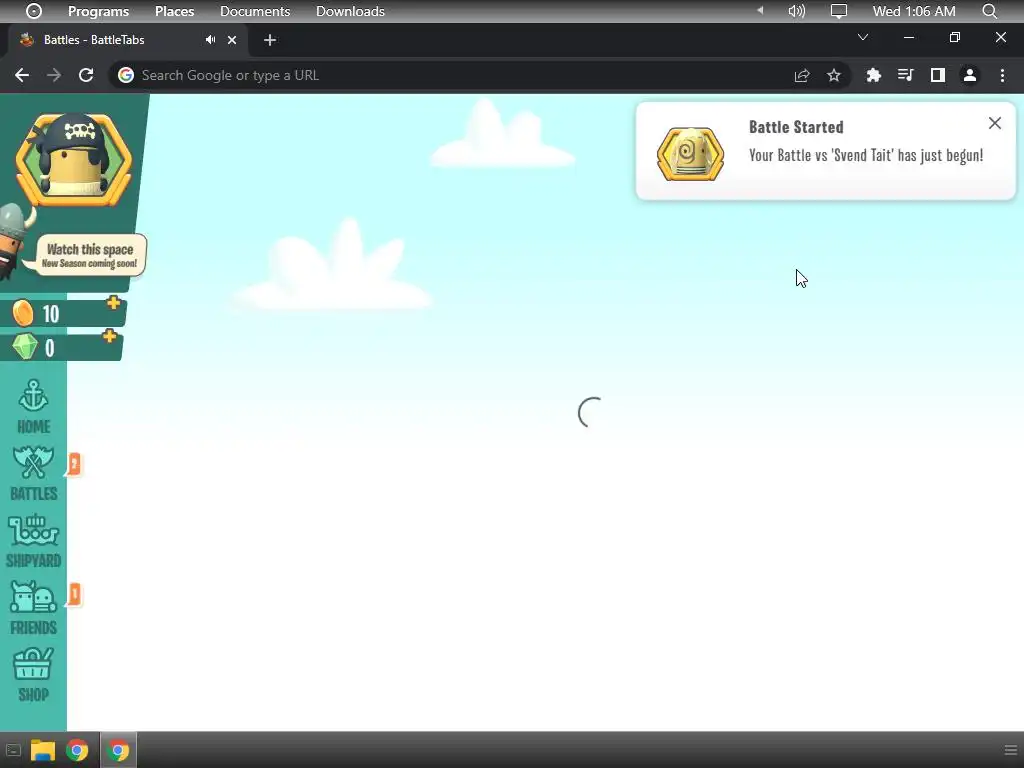Click the Wed 1:06 AM clock
1024x768 pixels.
(x=914, y=11)
